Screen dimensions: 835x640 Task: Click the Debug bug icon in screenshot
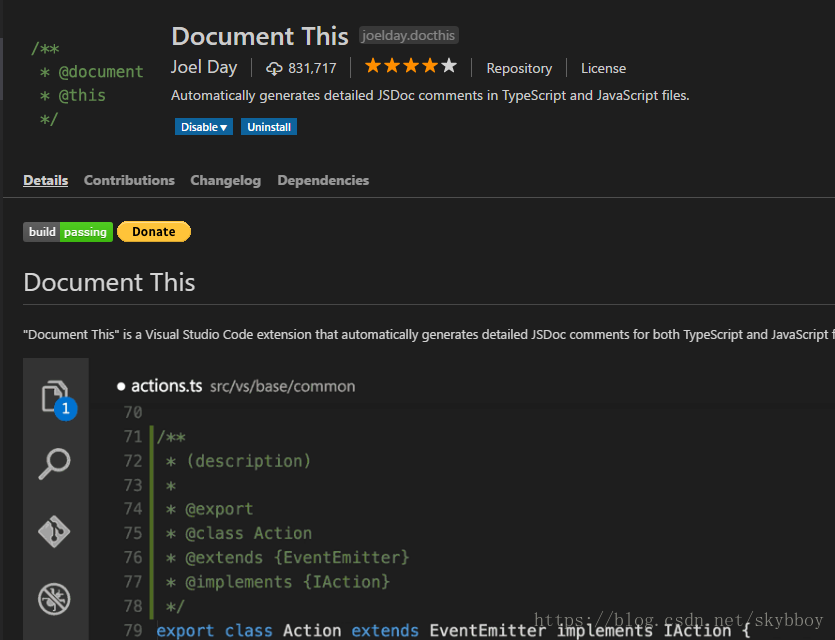click(x=54, y=598)
